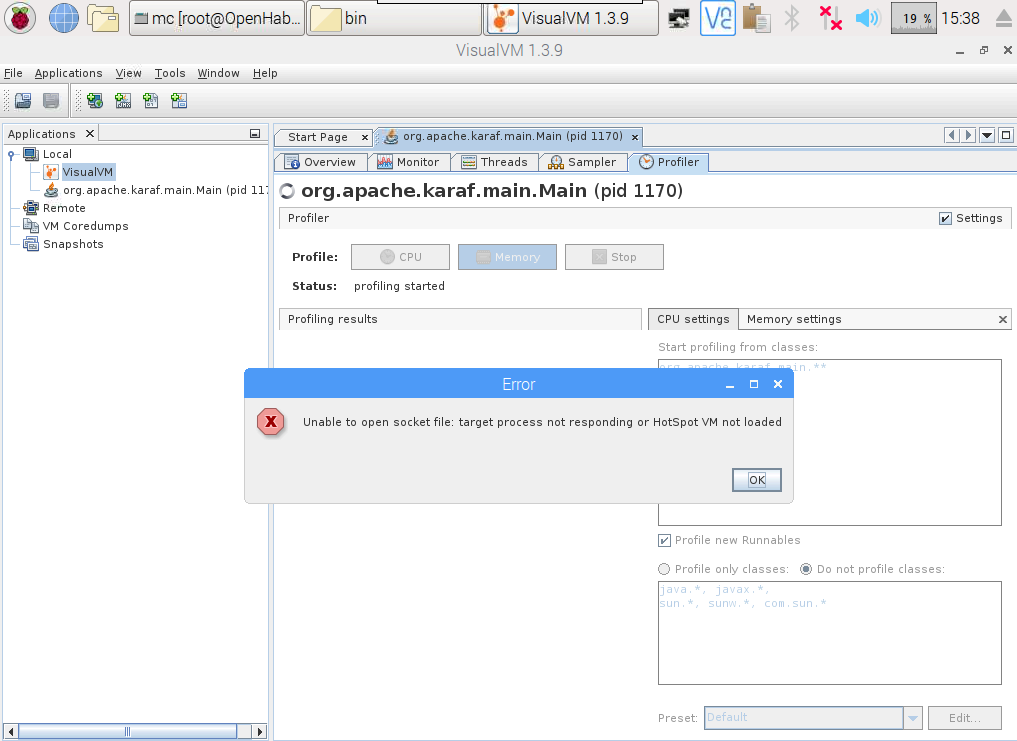
Task: Open the document list dropdown arrow
Action: (987, 135)
